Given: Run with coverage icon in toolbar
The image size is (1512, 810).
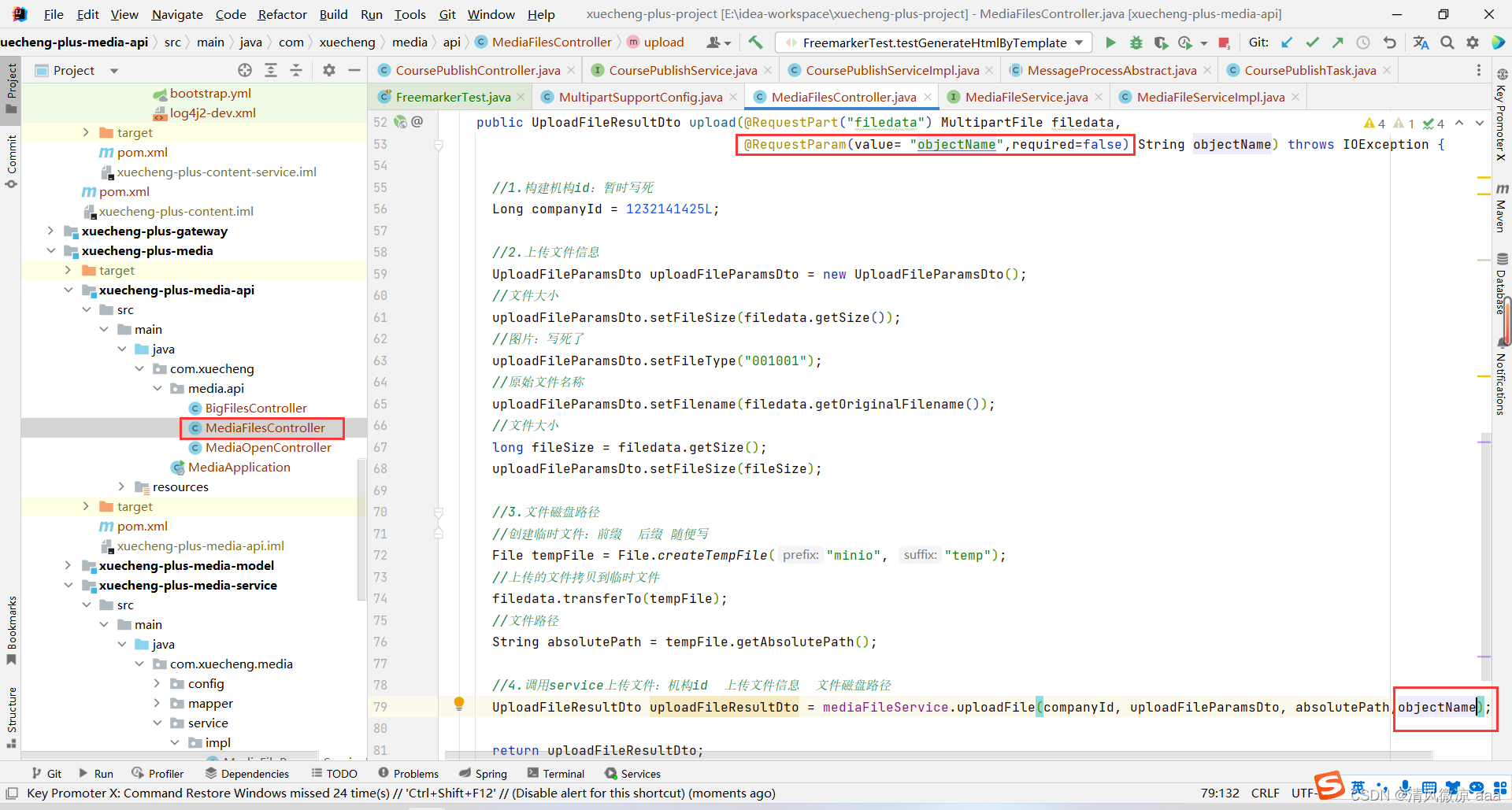Looking at the screenshot, I should tap(1160, 43).
